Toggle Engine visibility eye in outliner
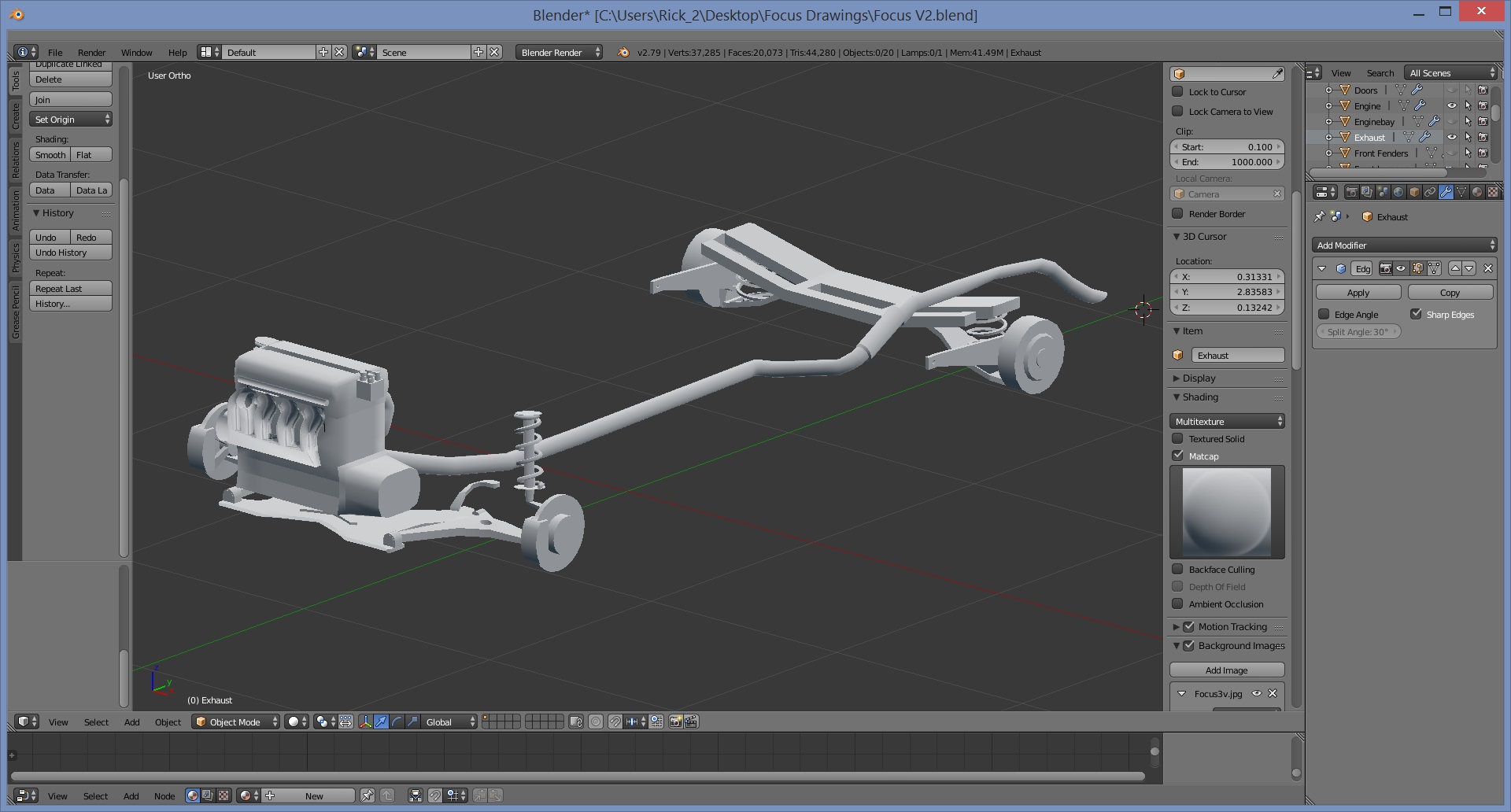This screenshot has height=812, width=1511. 1452,105
